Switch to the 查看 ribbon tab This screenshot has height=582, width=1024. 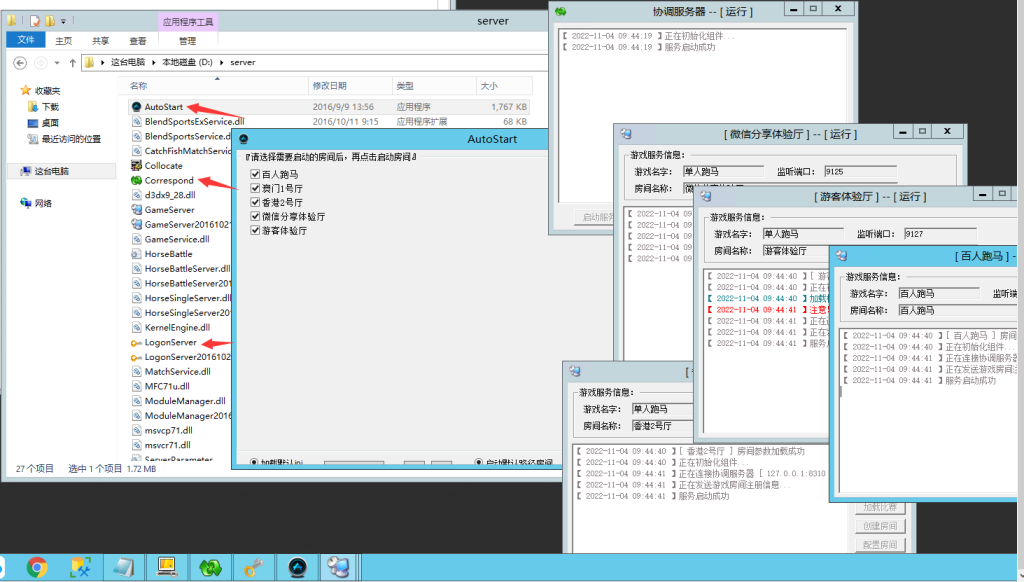(x=137, y=41)
